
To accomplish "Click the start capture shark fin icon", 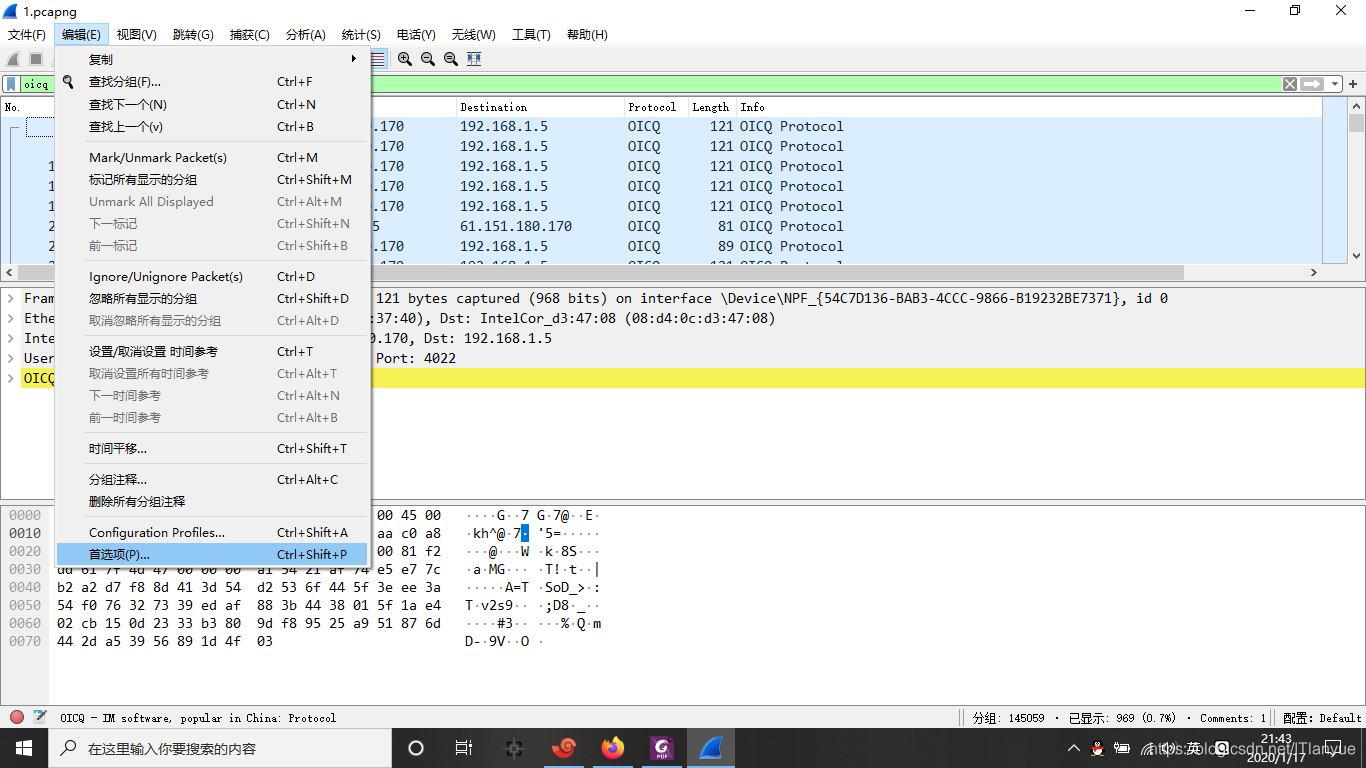I will pyautogui.click(x=14, y=59).
